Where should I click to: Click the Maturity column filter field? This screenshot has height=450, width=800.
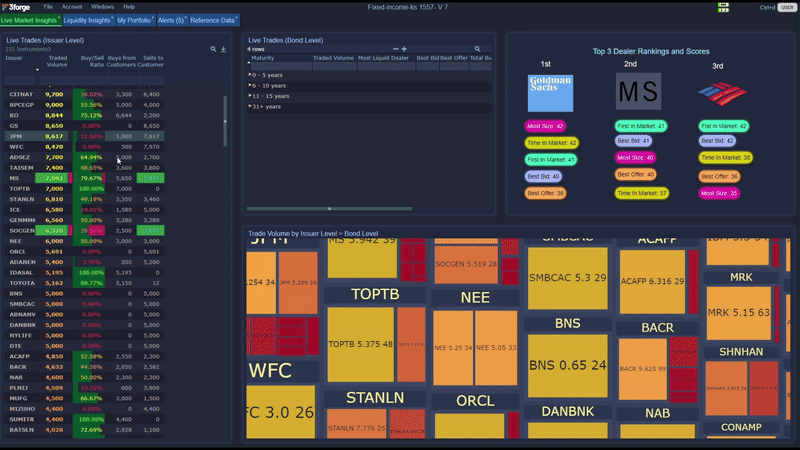pyautogui.click(x=281, y=66)
